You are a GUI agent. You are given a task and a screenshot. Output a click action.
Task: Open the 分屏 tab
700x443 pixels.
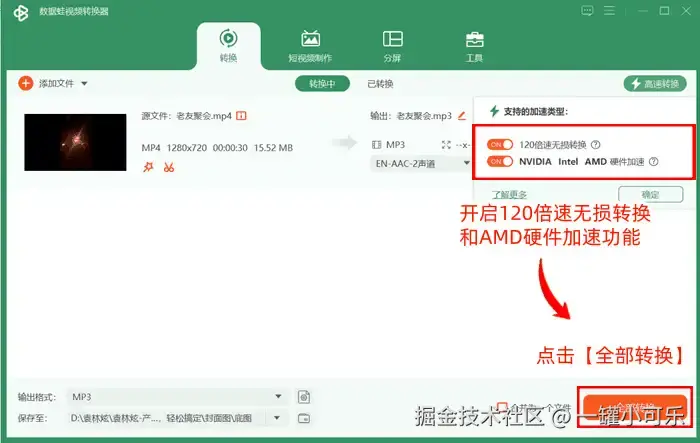click(x=392, y=46)
